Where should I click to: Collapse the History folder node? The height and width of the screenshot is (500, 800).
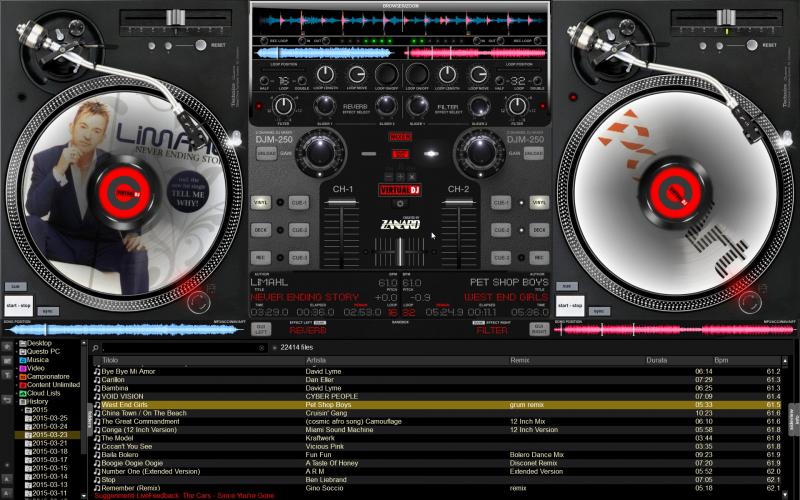click(16, 402)
